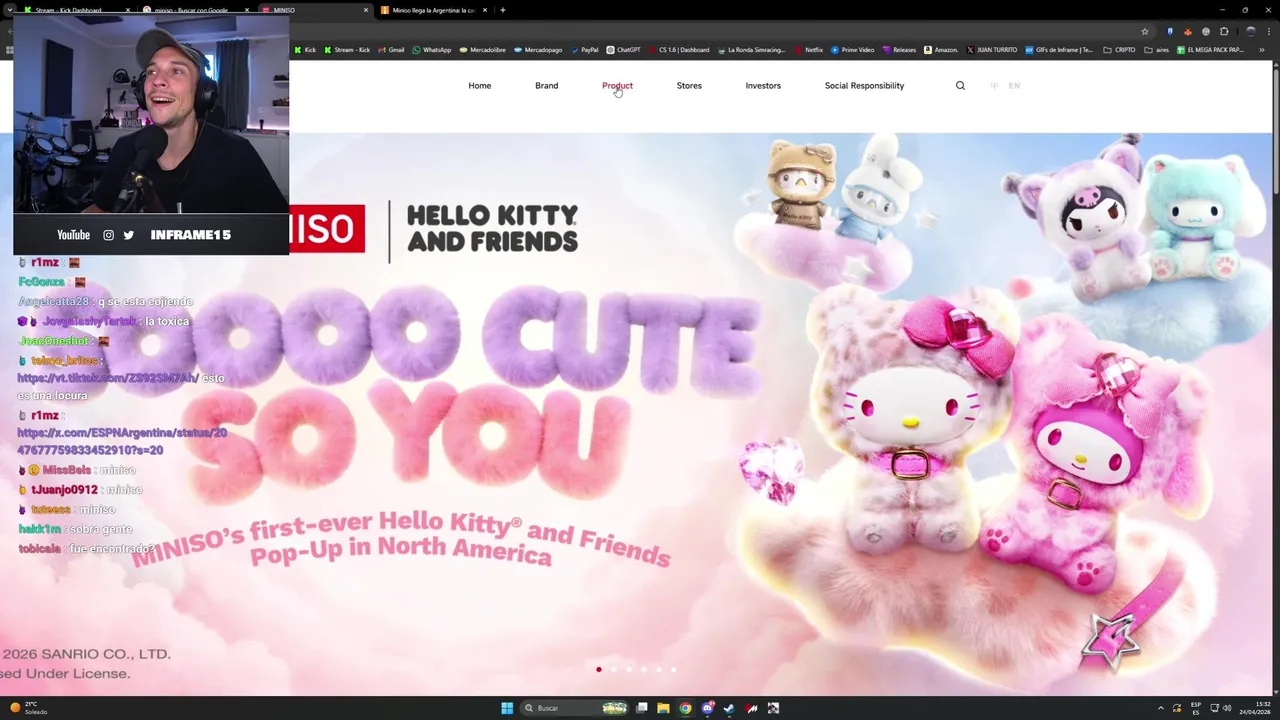
Task: Open the ESP language input indicator
Action: 1196,708
